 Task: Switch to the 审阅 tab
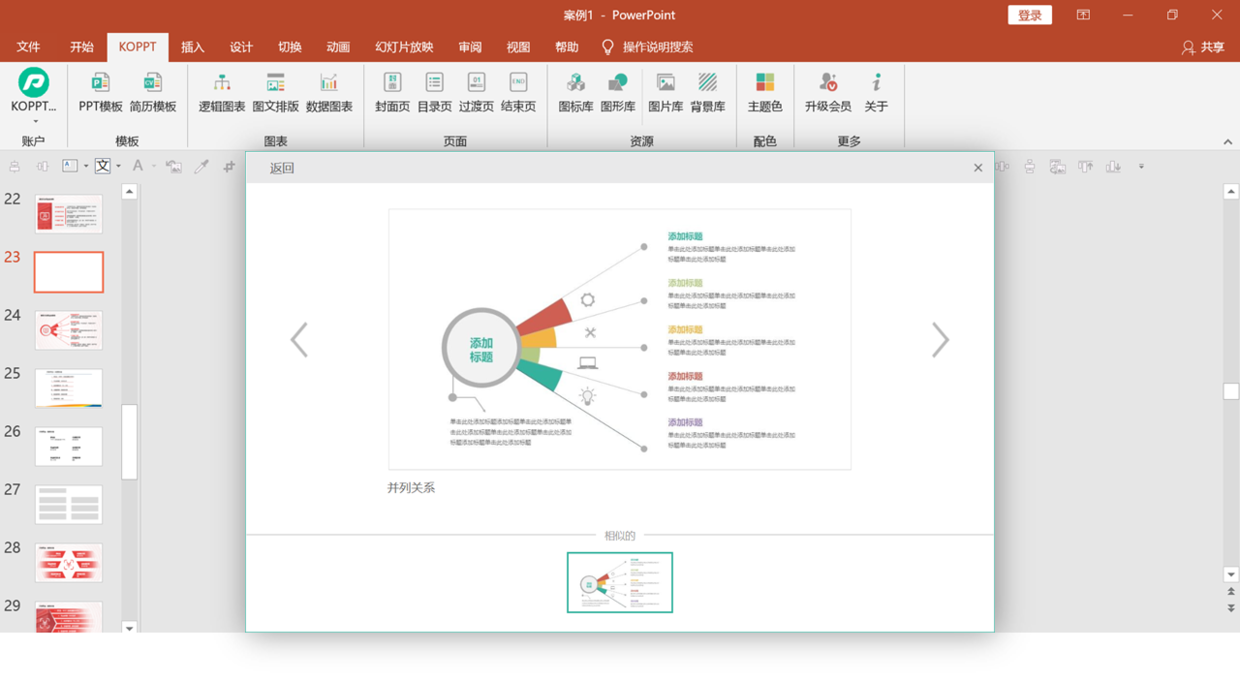[x=470, y=47]
